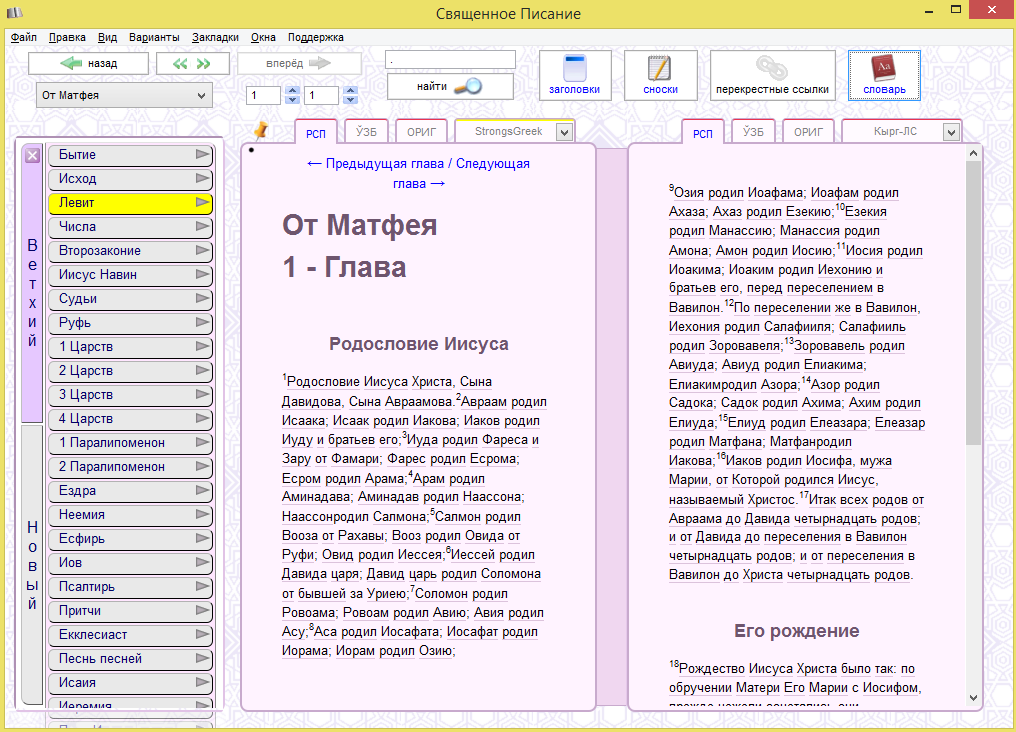Click the double left green arrows
Image resolution: width=1016 pixels, height=732 pixels.
click(180, 63)
